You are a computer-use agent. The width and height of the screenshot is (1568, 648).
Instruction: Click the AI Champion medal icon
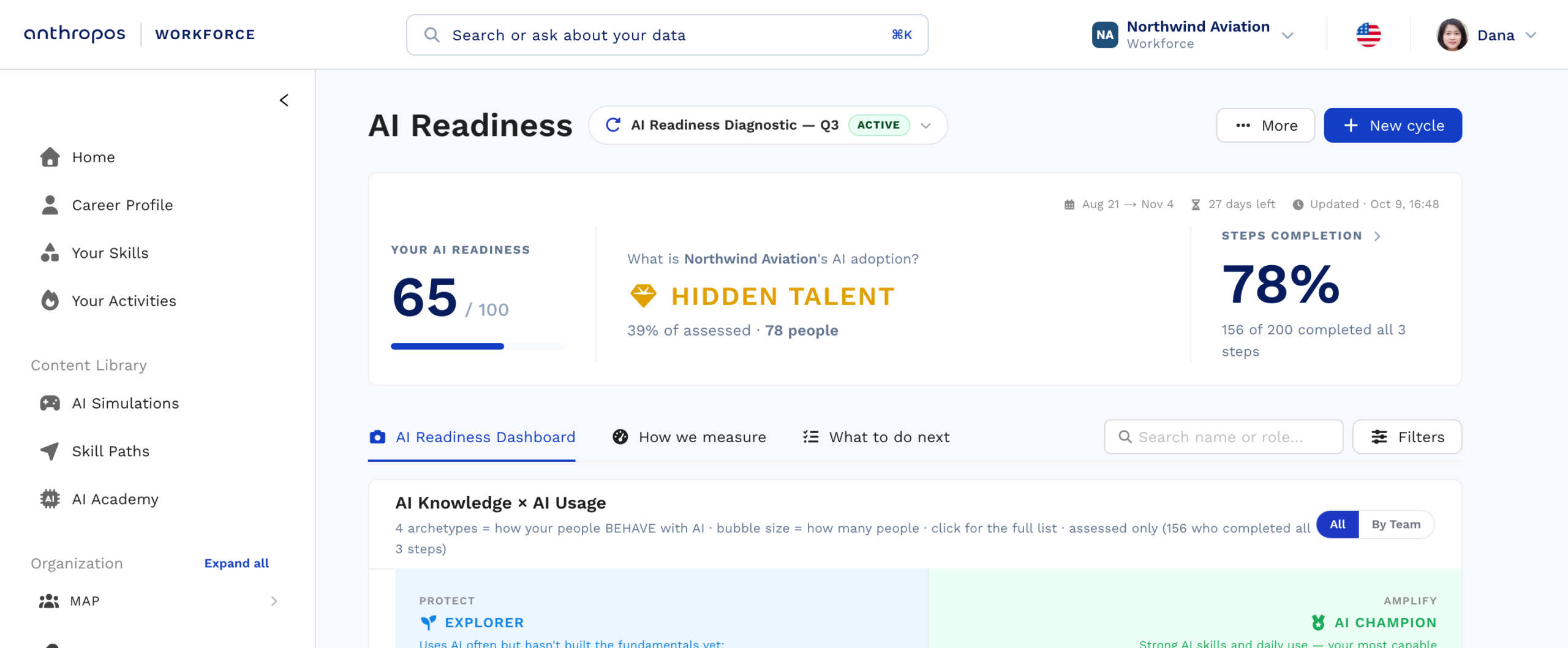(x=1318, y=622)
